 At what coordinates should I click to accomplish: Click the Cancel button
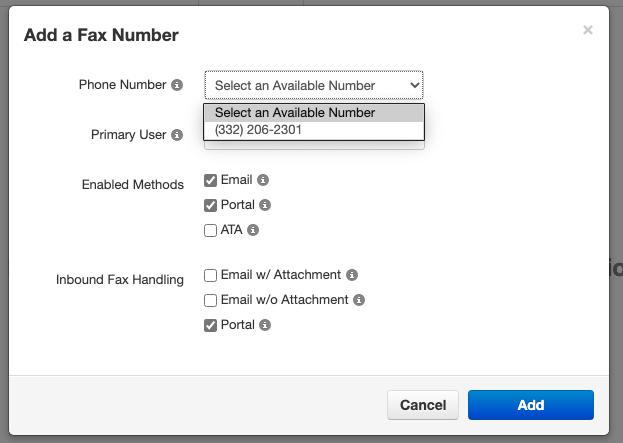pos(423,405)
